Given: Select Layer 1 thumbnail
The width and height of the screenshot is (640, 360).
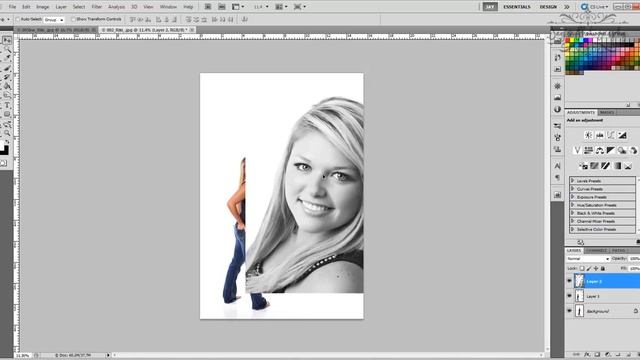Looking at the screenshot, I should pos(579,296).
